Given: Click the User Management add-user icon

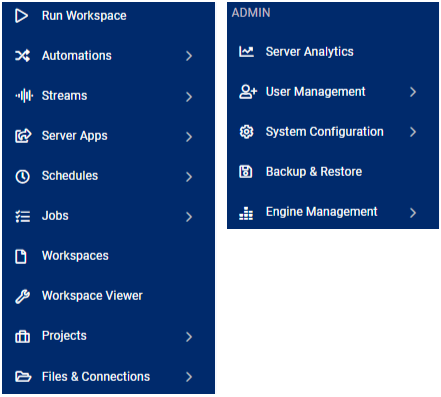Looking at the screenshot, I should (248, 92).
